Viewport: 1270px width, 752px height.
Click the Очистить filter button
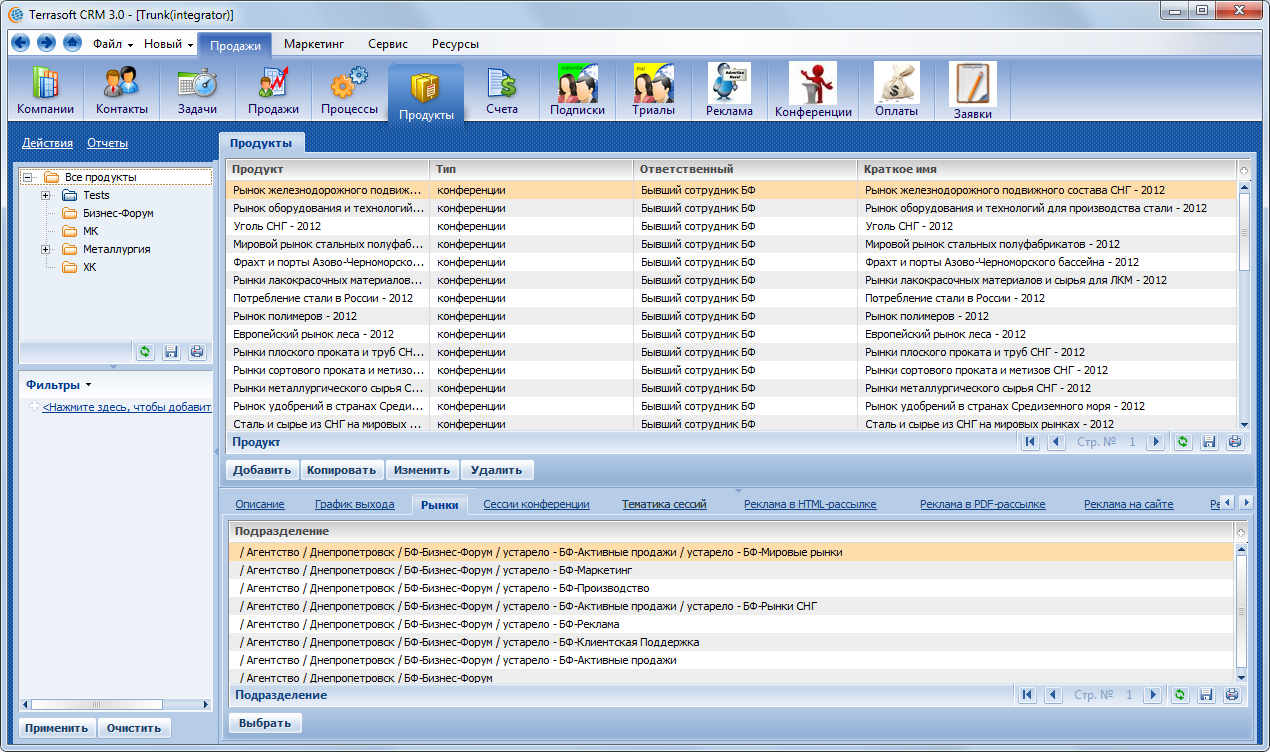coord(134,728)
